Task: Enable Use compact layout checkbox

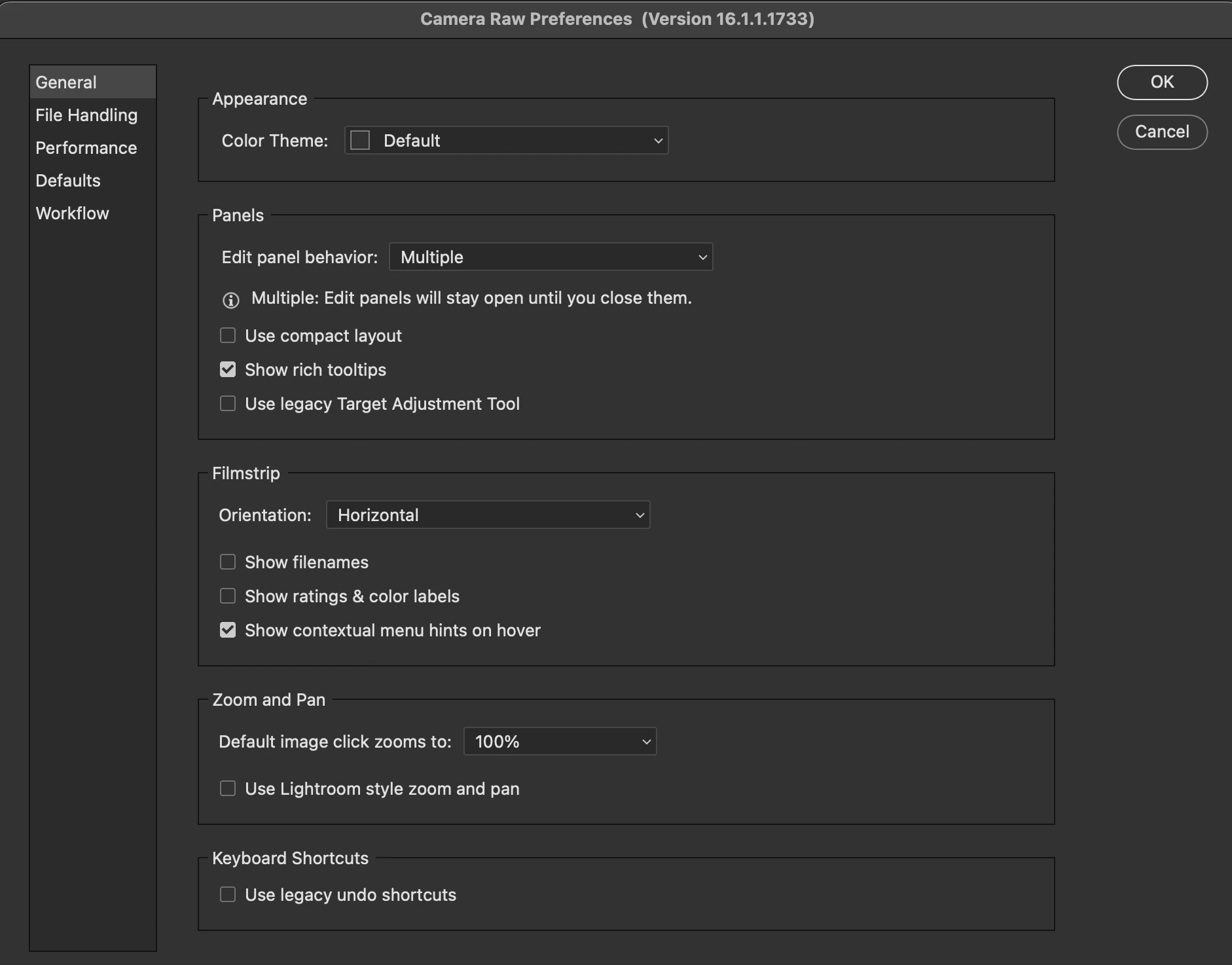Action: [x=228, y=335]
